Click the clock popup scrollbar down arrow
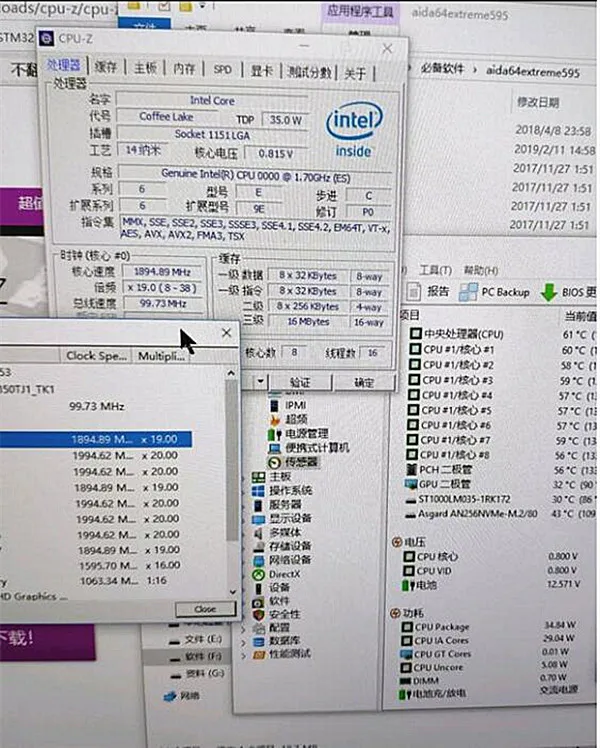Image resolution: width=600 pixels, height=748 pixels. [233, 592]
